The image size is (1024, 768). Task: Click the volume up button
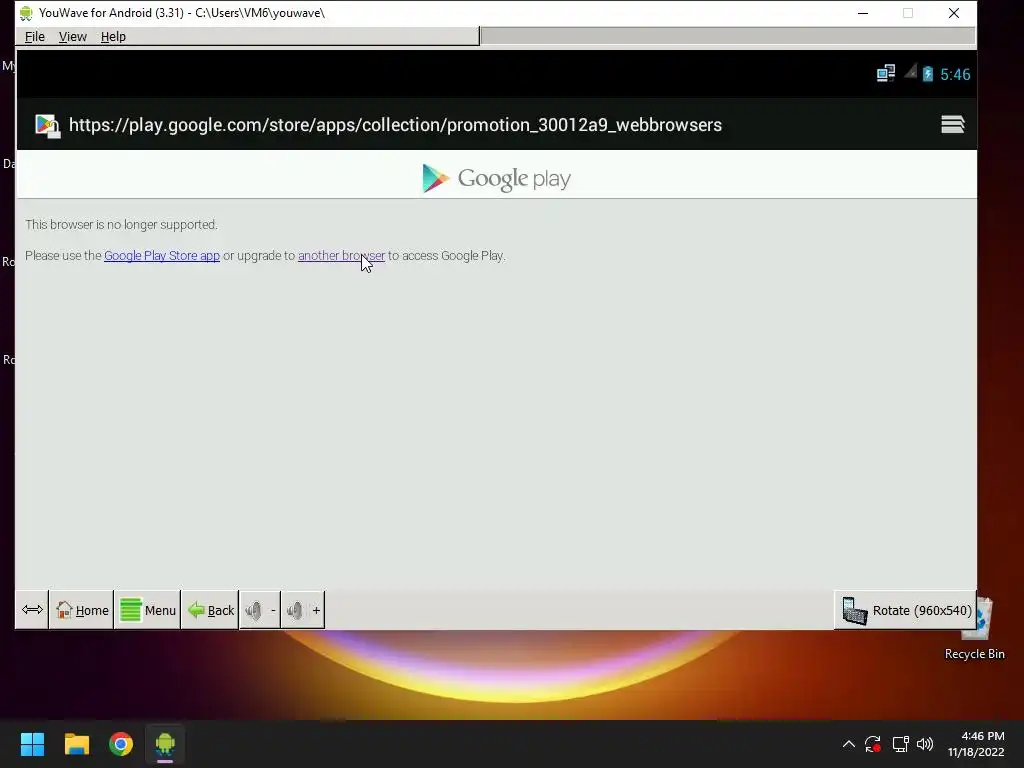pyautogui.click(x=303, y=610)
